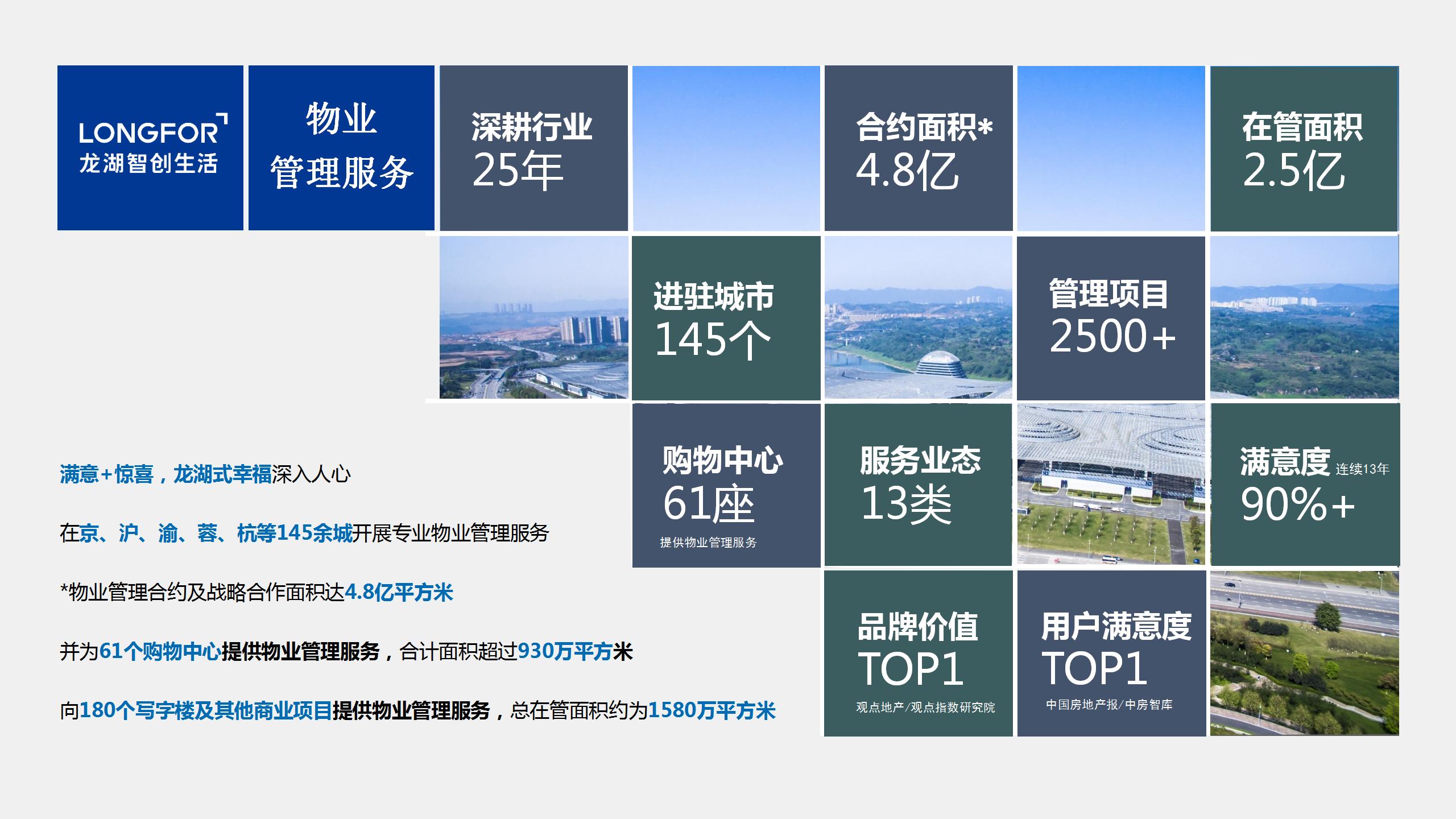Click the roadside park photo beside 用户满意度

(x=1304, y=653)
